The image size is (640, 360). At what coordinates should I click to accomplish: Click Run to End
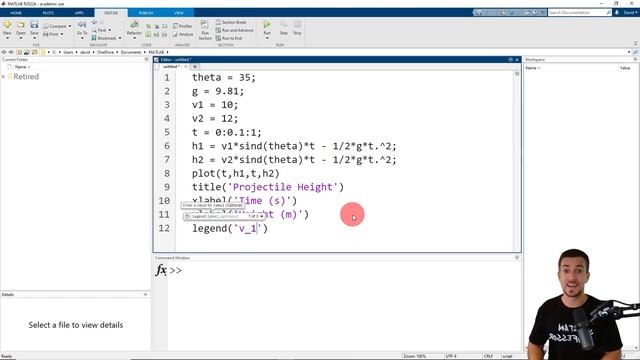pyautogui.click(x=229, y=38)
